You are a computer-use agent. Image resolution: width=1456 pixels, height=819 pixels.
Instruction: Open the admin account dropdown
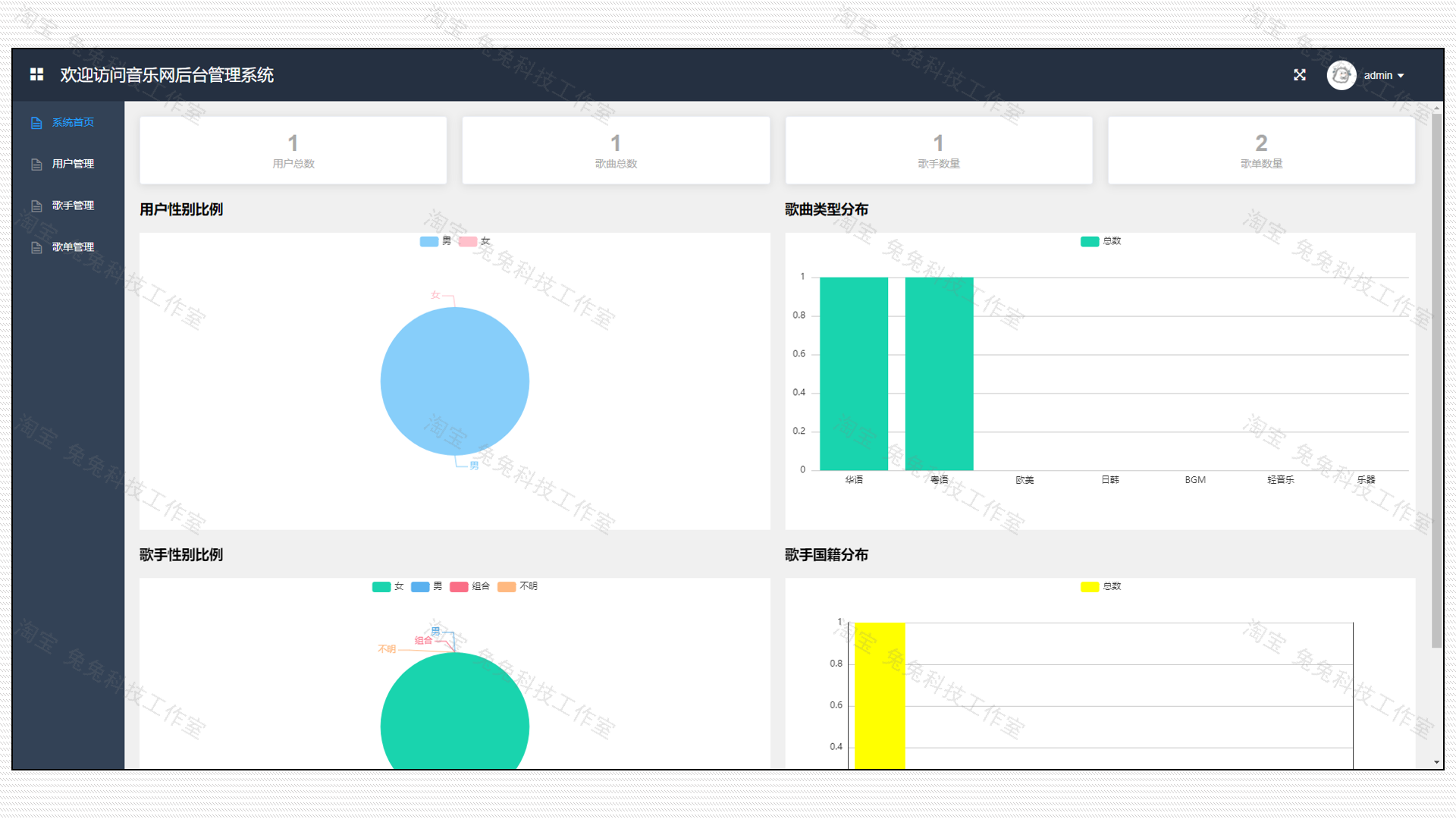1382,74
